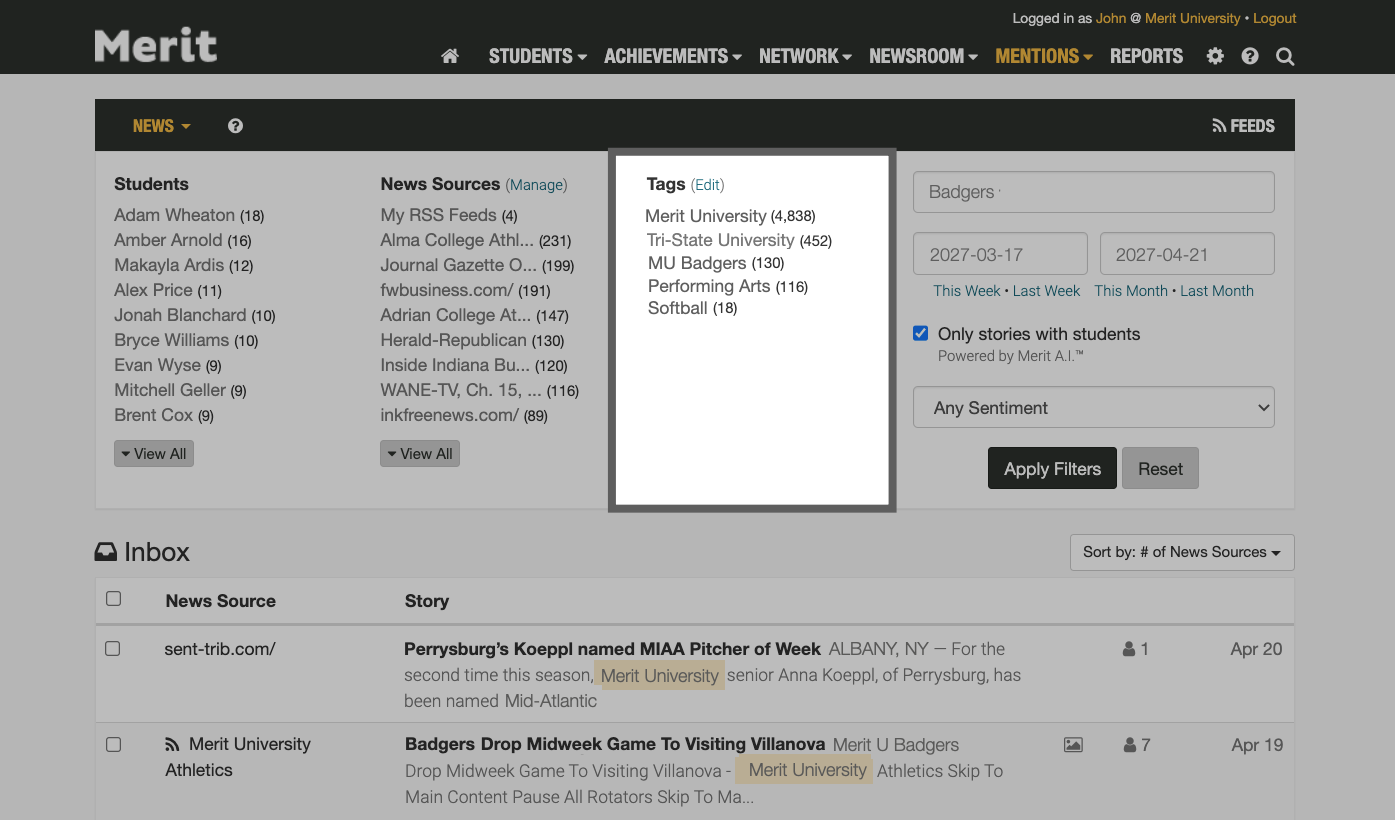The height and width of the screenshot is (820, 1395).
Task: Uncheck 'Only stories with students'
Action: click(920, 333)
